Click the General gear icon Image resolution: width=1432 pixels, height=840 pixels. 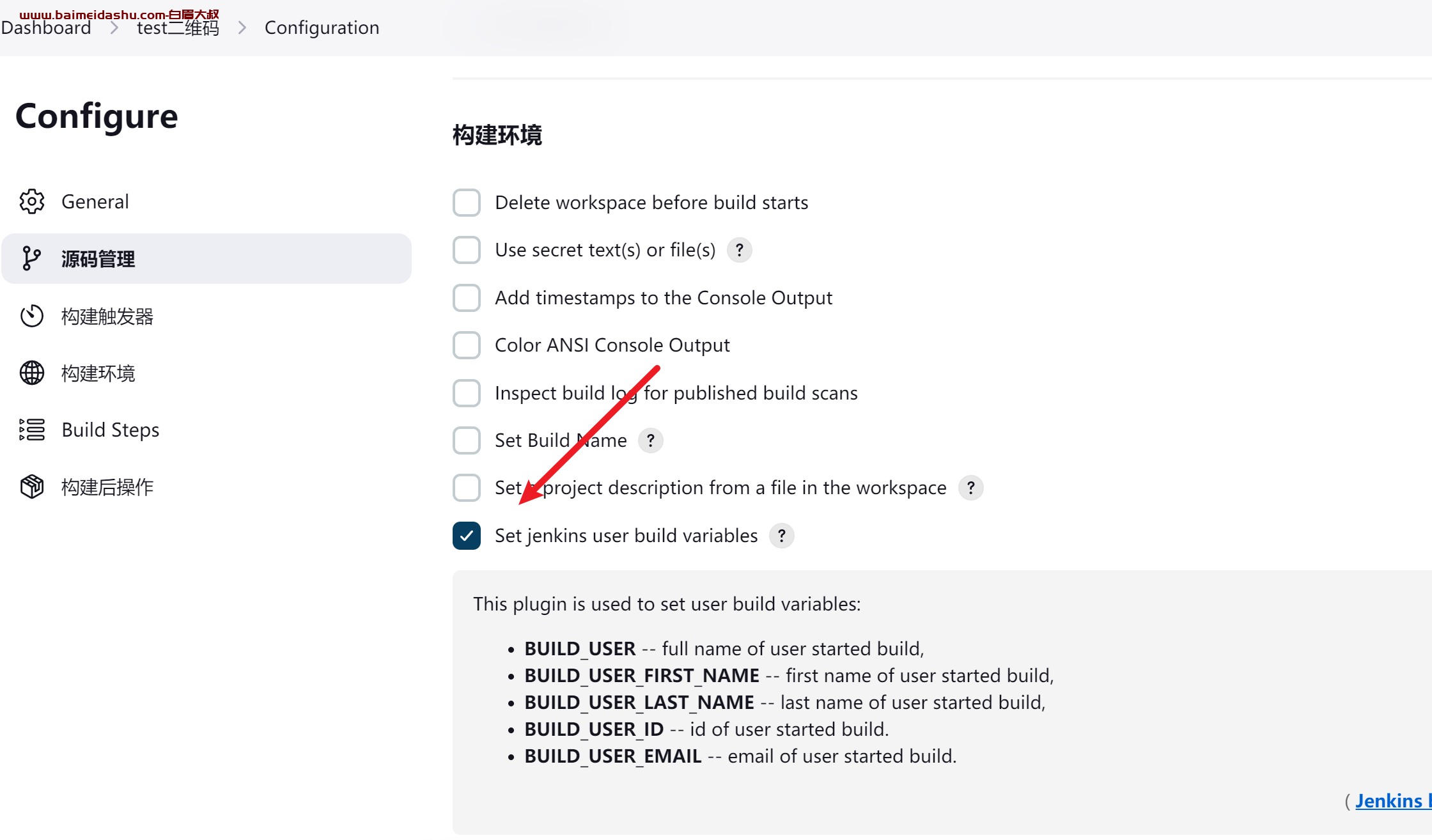[x=32, y=201]
